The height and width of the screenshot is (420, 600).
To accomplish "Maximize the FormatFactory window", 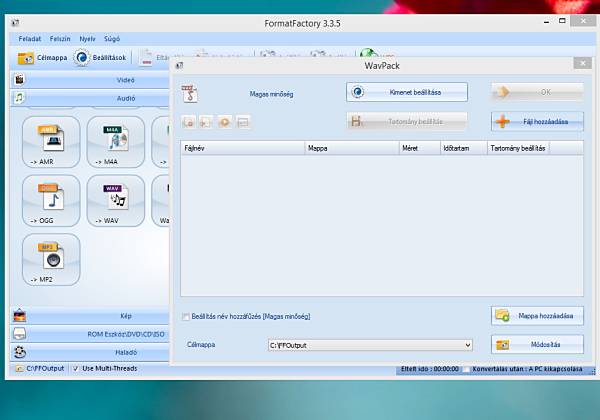I will pyautogui.click(x=562, y=21).
